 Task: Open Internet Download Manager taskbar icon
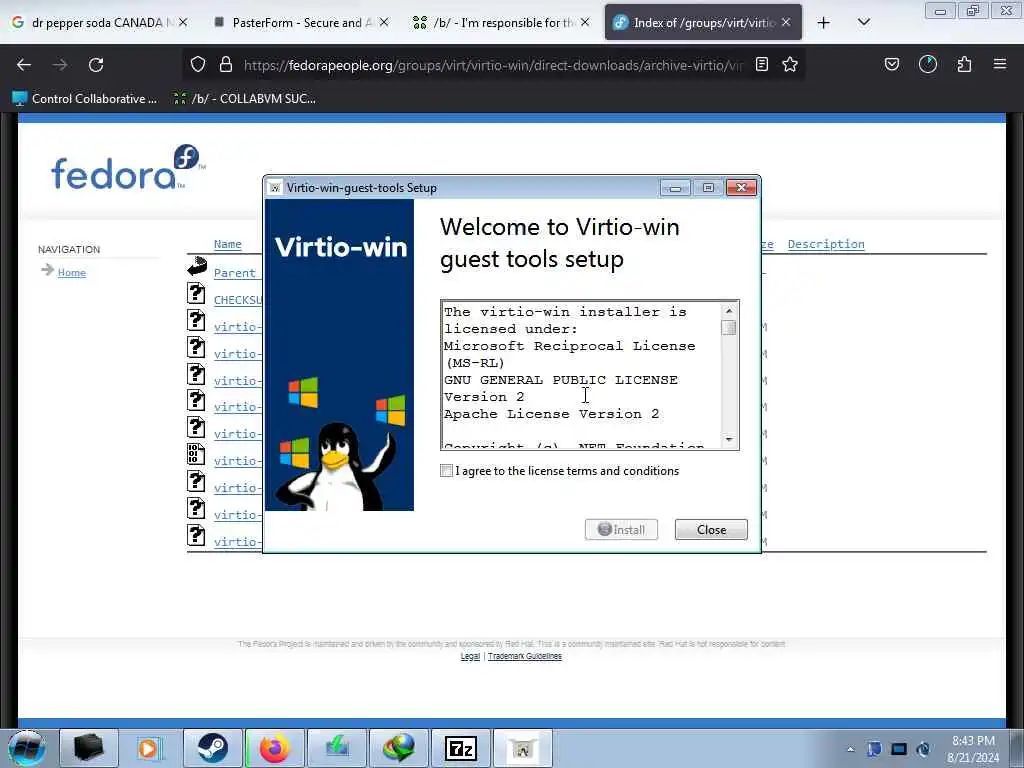[398, 748]
